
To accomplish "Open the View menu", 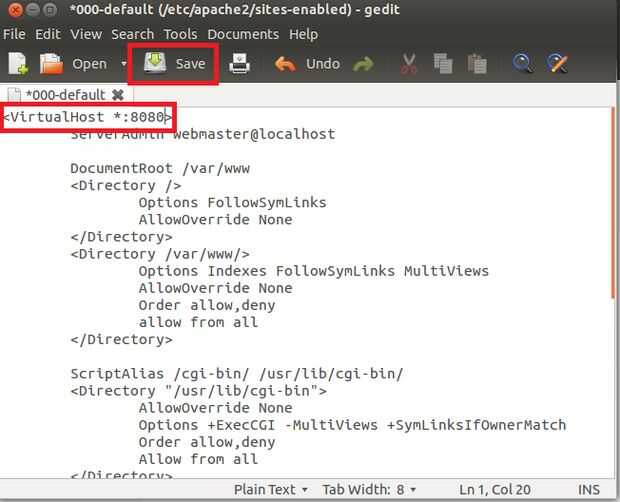I will 86,34.
